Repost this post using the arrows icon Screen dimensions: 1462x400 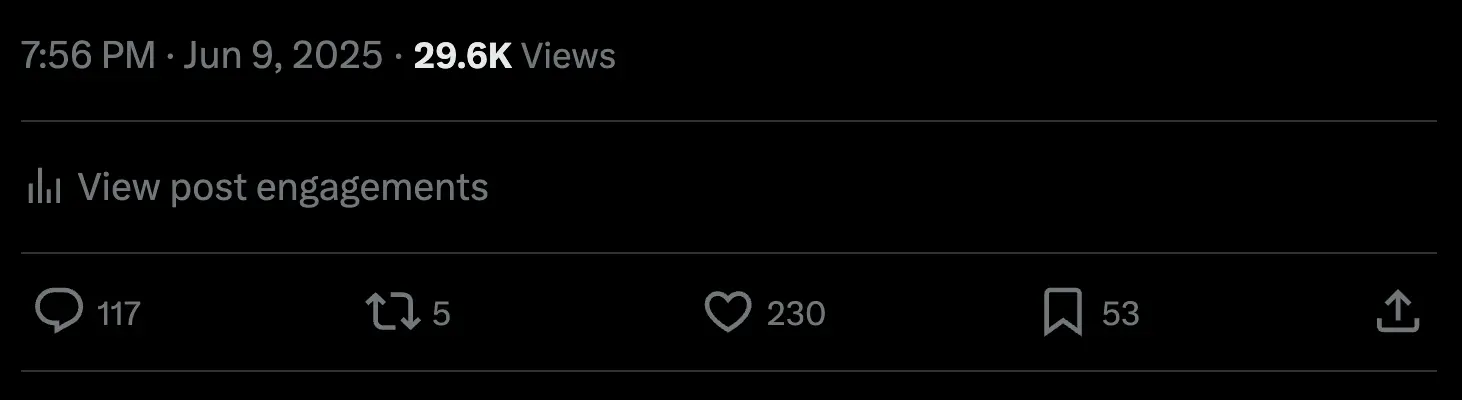click(x=393, y=312)
